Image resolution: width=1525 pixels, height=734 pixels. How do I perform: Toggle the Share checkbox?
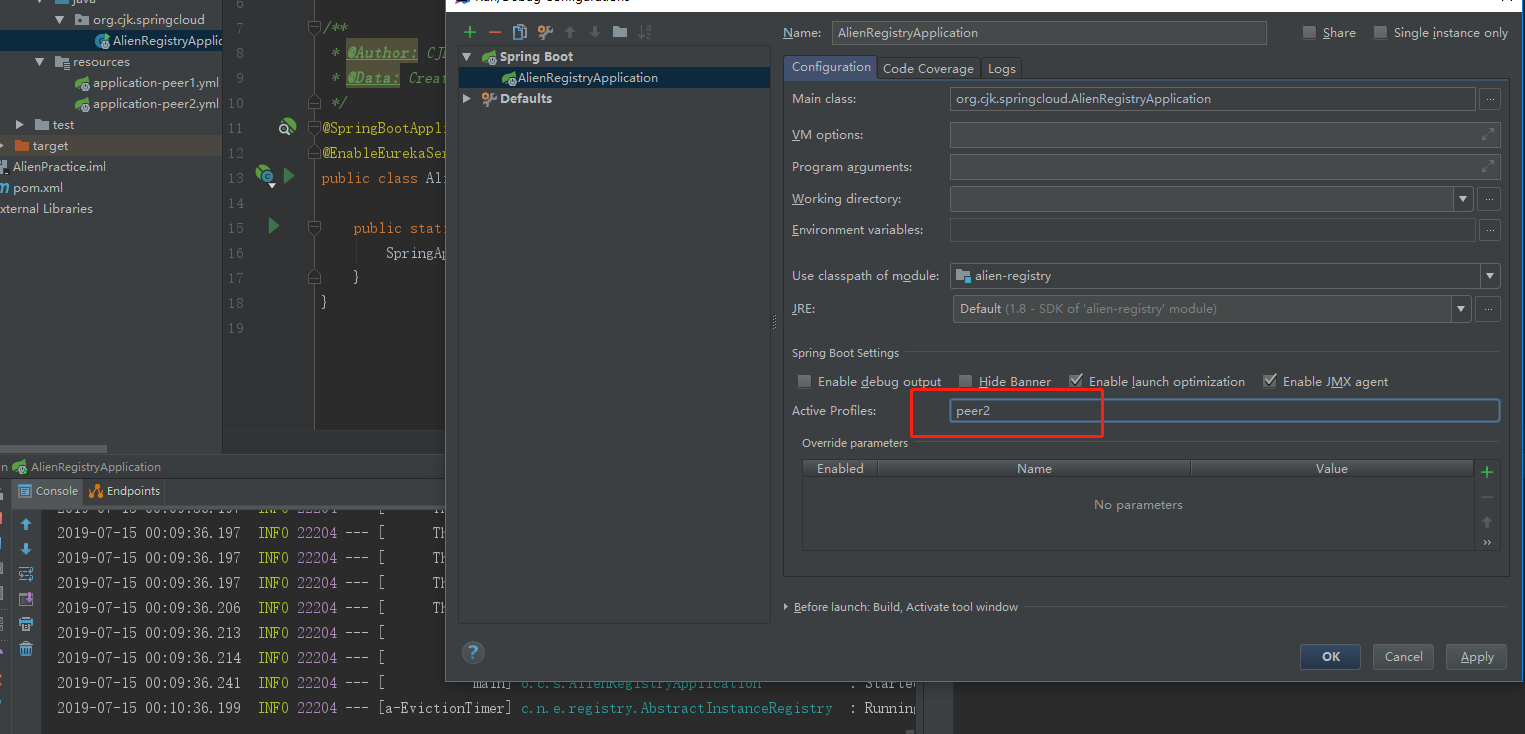pos(1310,33)
